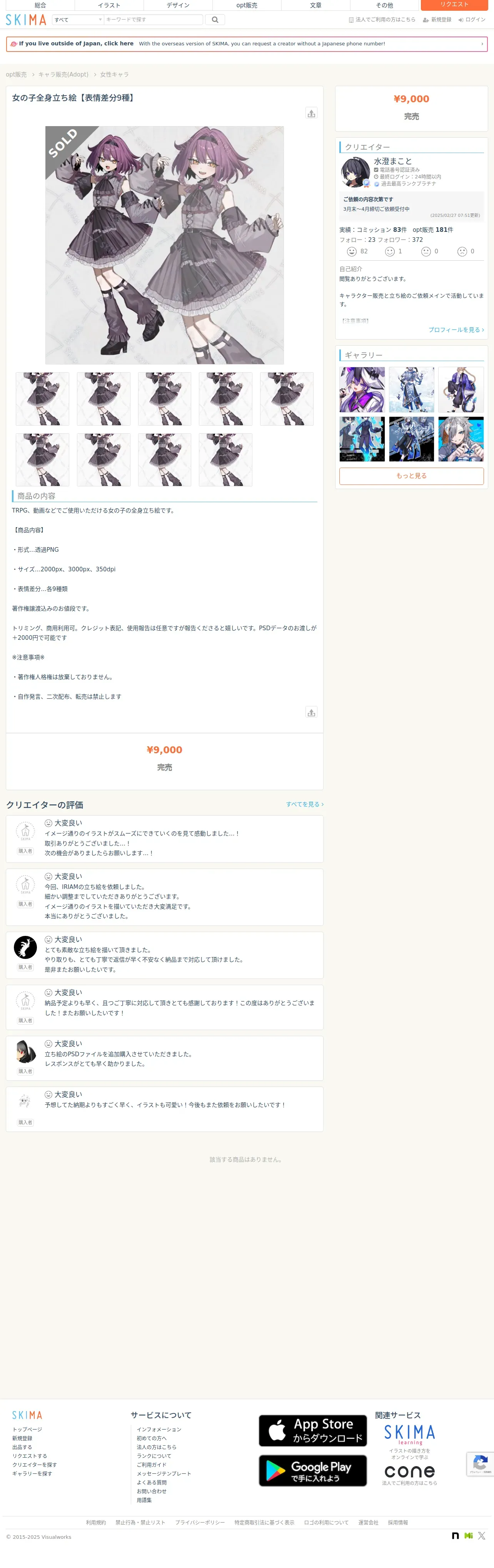Screen dimensions: 494x1568
Task: Click the search magnifier icon button
Action: (215, 20)
